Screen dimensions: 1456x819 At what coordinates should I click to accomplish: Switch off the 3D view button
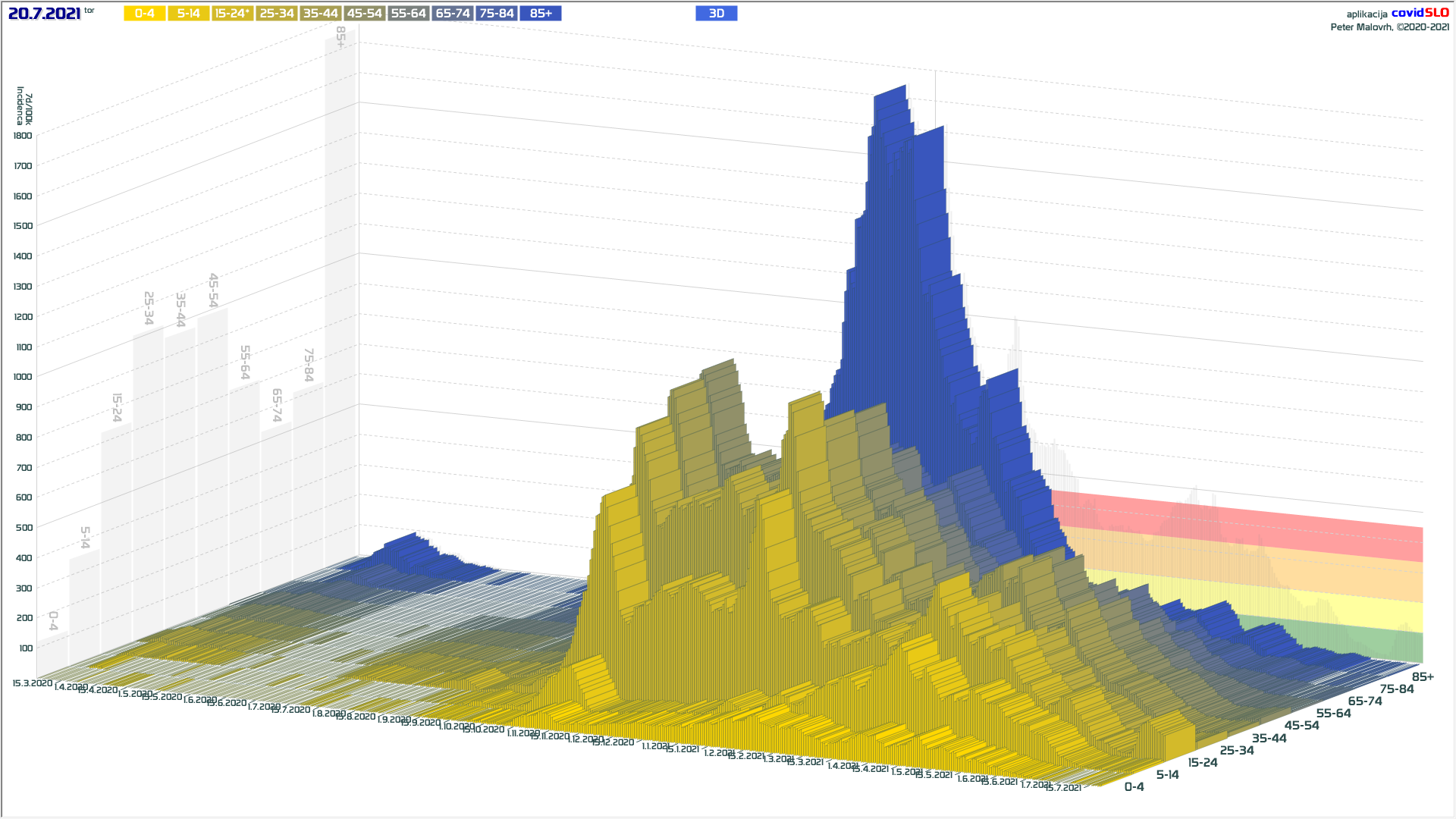point(716,14)
